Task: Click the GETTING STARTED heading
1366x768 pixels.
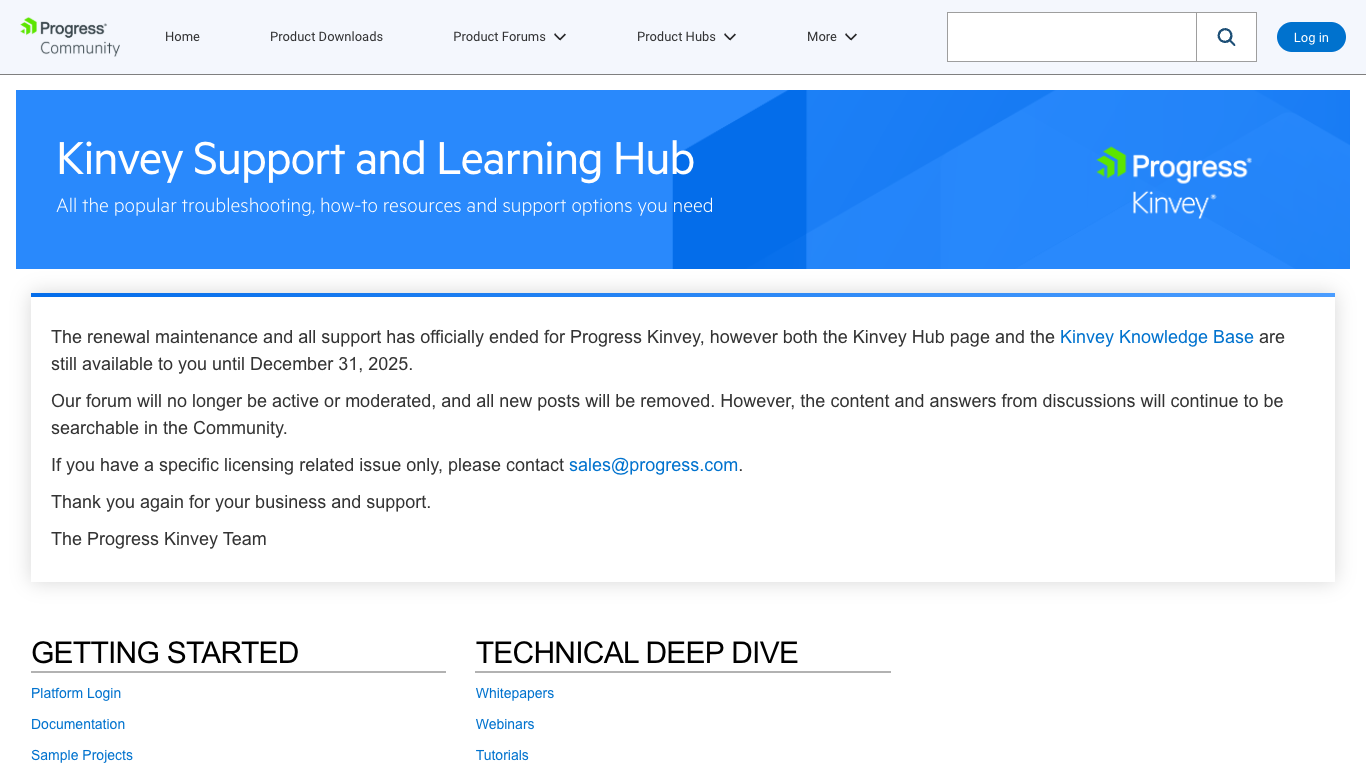Action: coord(165,652)
